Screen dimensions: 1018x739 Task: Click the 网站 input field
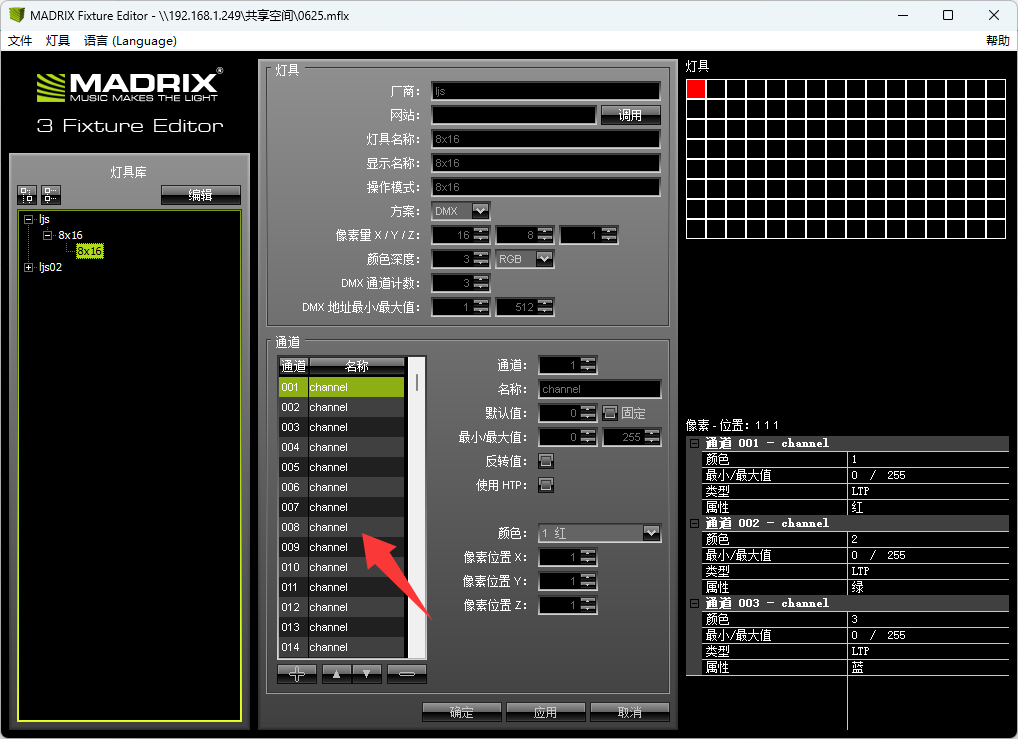click(x=514, y=115)
